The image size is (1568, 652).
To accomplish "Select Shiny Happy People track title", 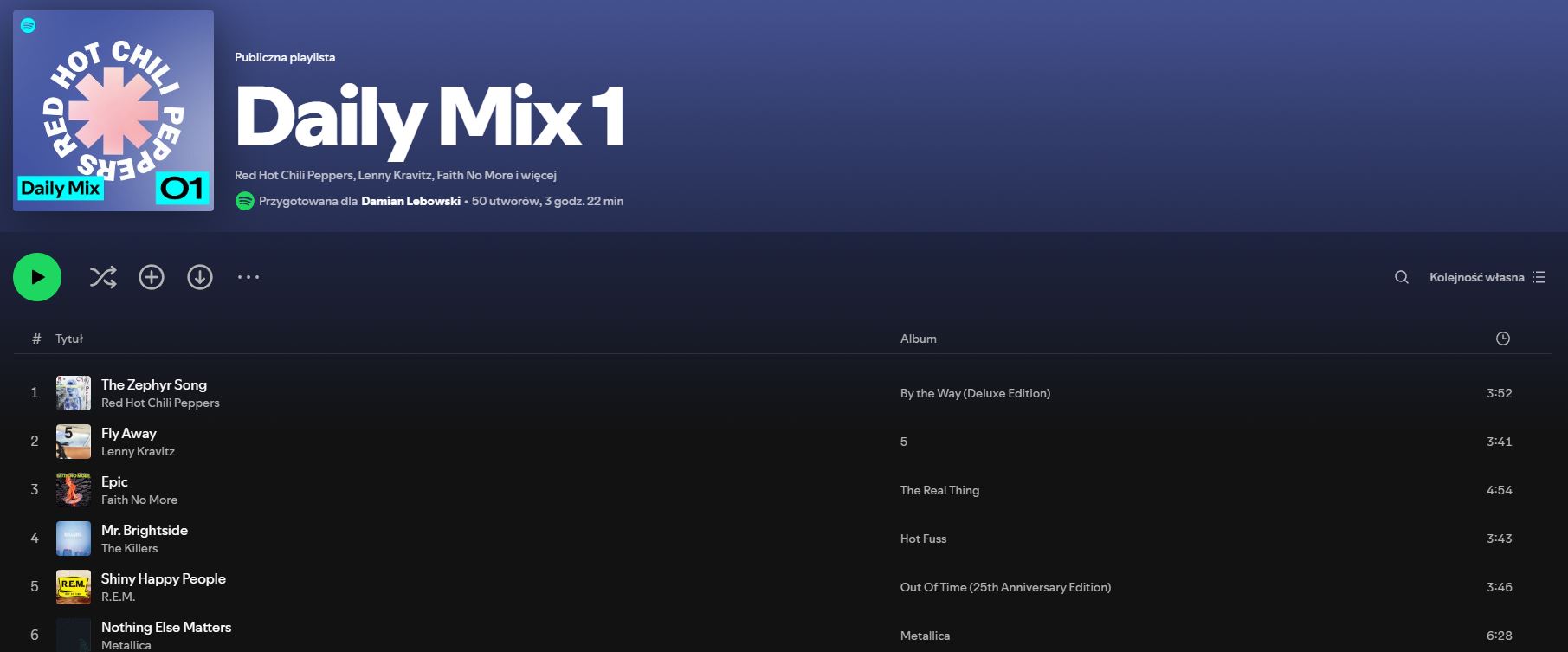I will coord(164,578).
